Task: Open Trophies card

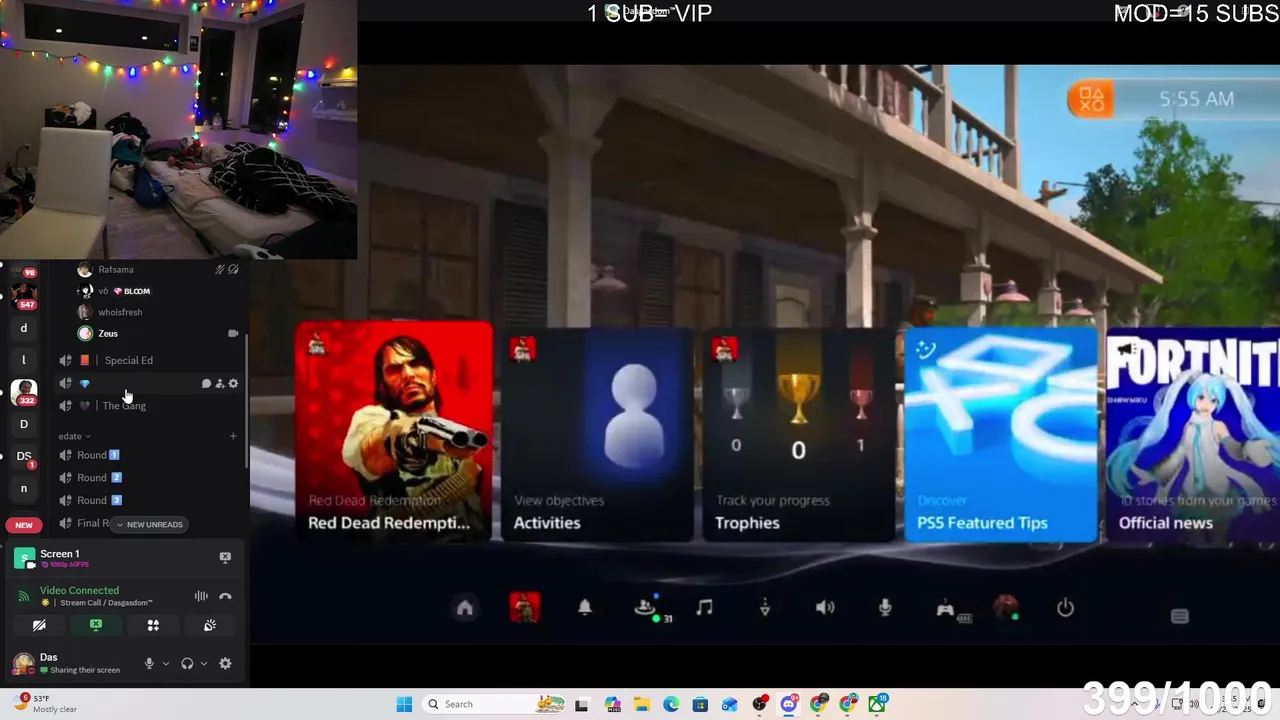Action: coord(798,435)
